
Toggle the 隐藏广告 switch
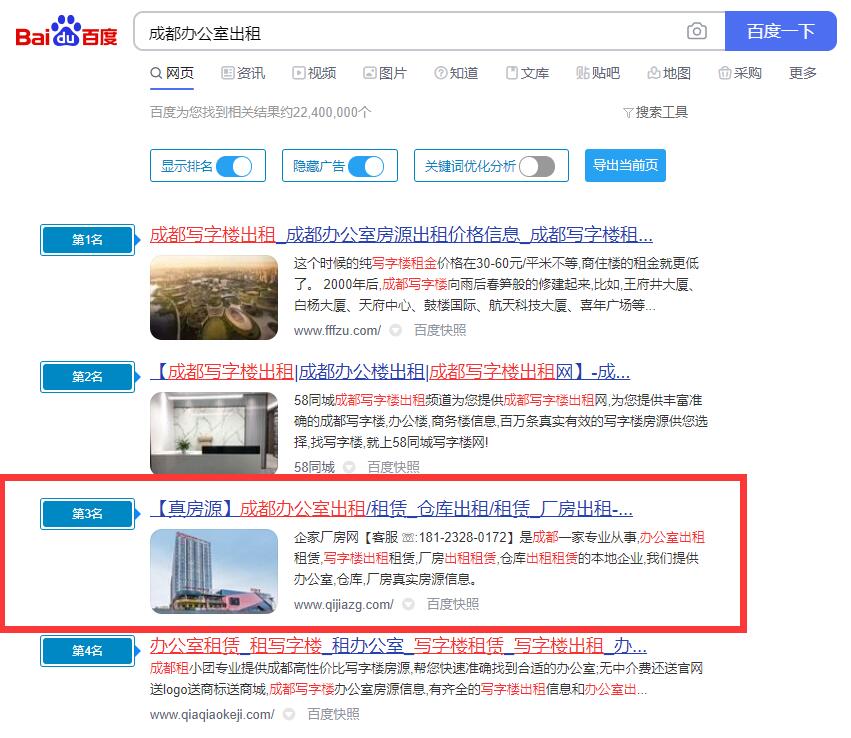point(366,166)
